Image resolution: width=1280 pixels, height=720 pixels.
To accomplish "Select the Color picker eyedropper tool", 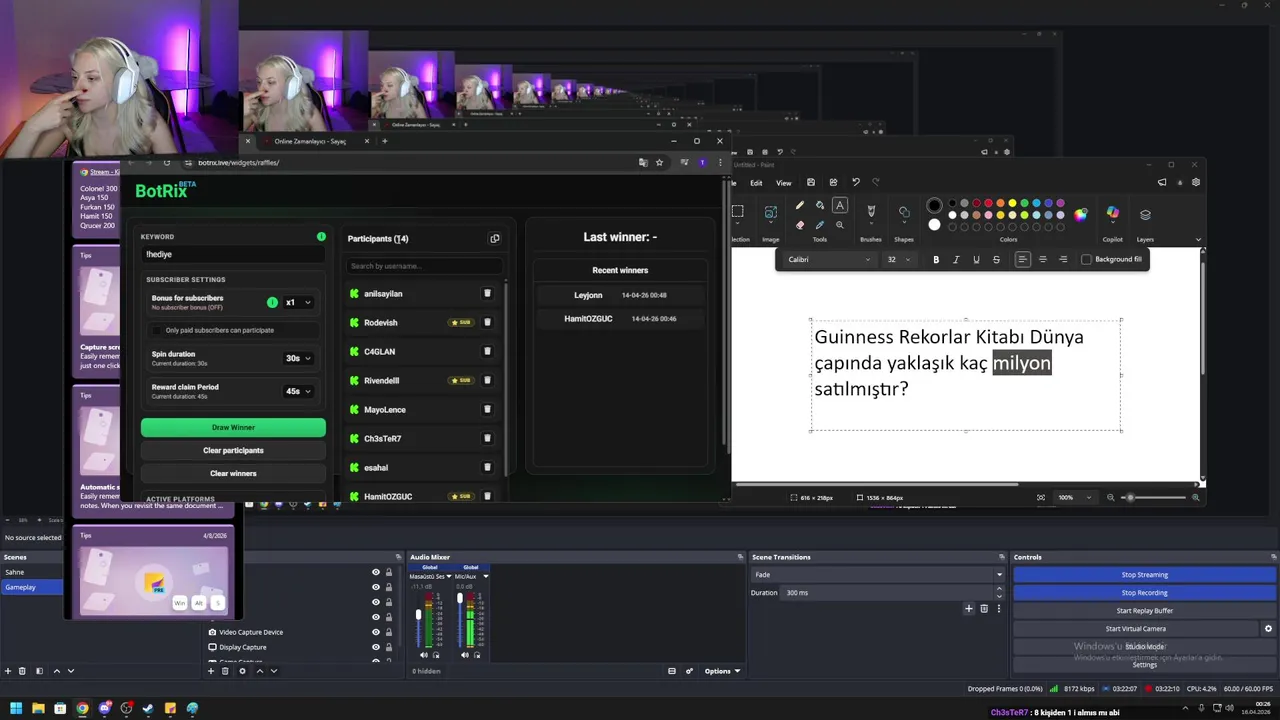I will 819,225.
